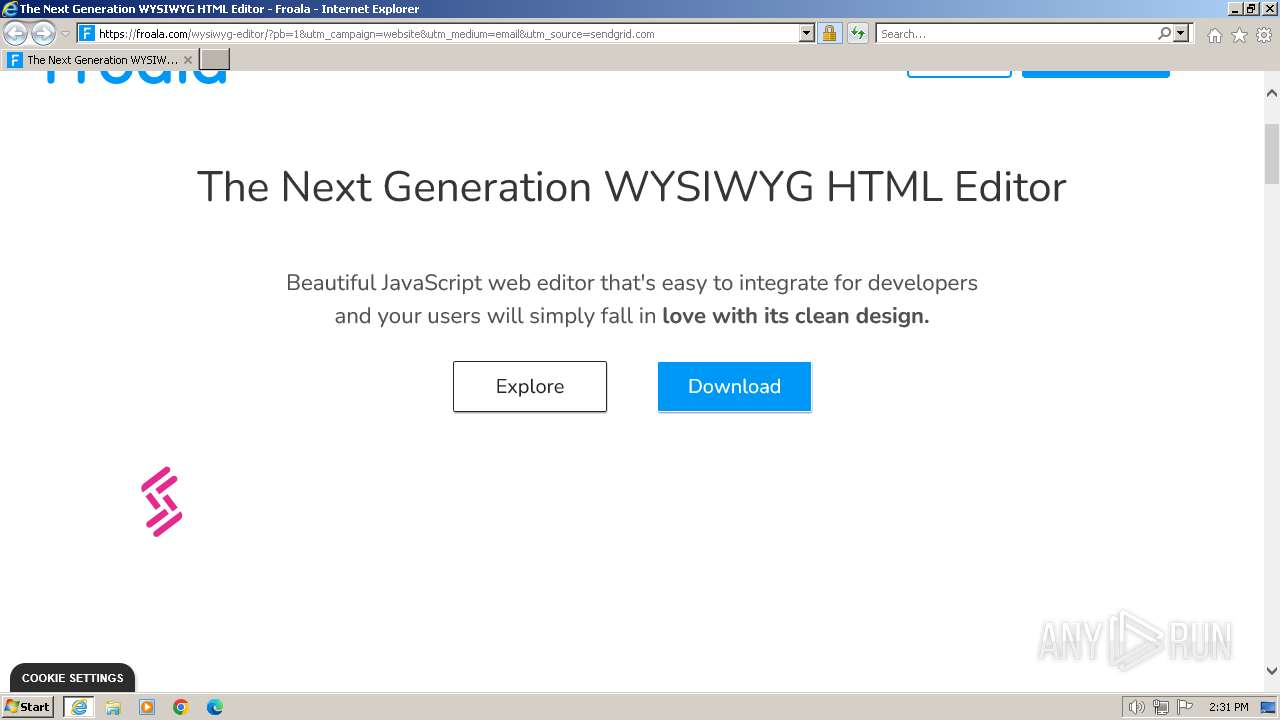
Task: Click the Action Center flag icon
Action: pyautogui.click(x=1185, y=707)
